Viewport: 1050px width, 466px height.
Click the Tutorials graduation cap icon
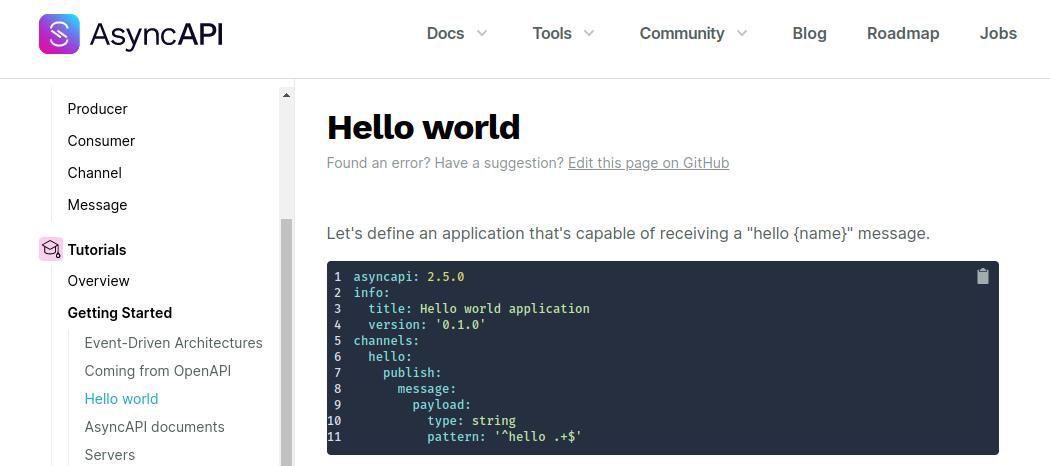click(x=51, y=249)
